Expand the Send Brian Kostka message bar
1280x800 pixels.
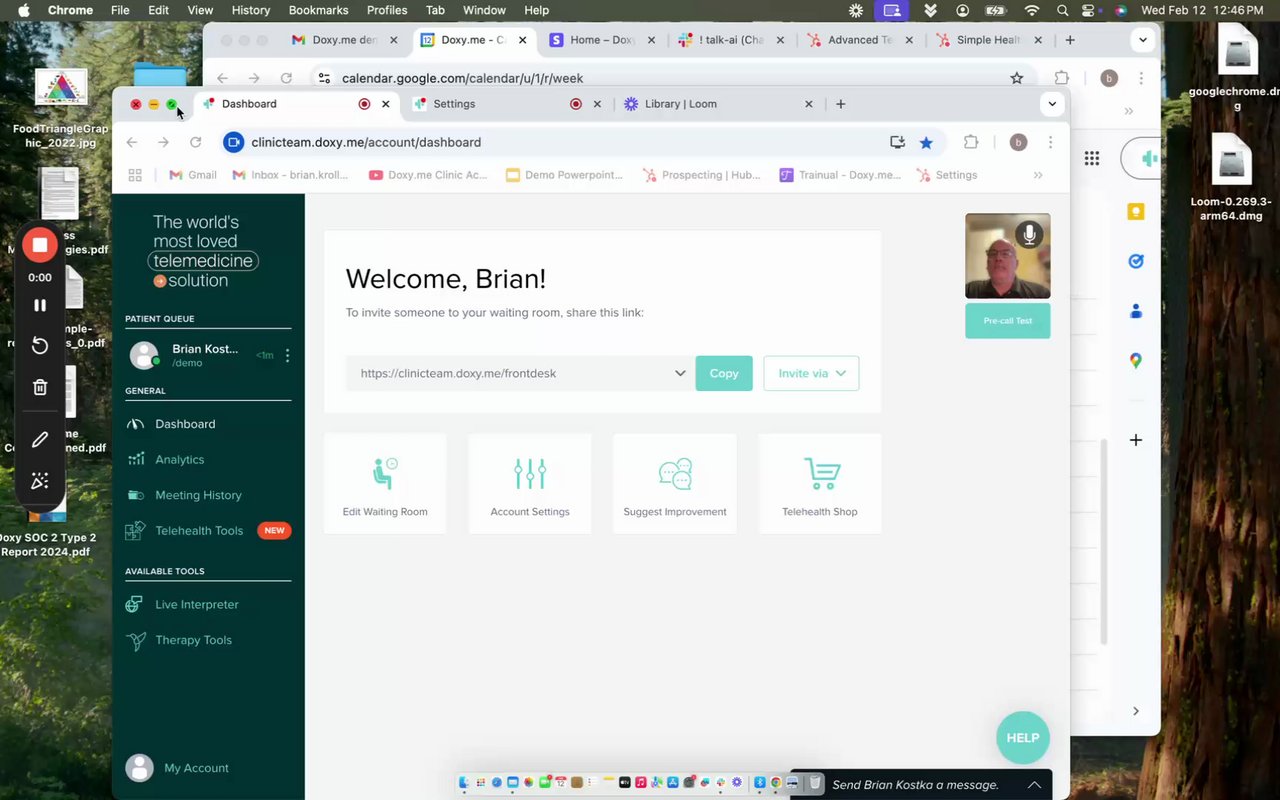[1034, 785]
